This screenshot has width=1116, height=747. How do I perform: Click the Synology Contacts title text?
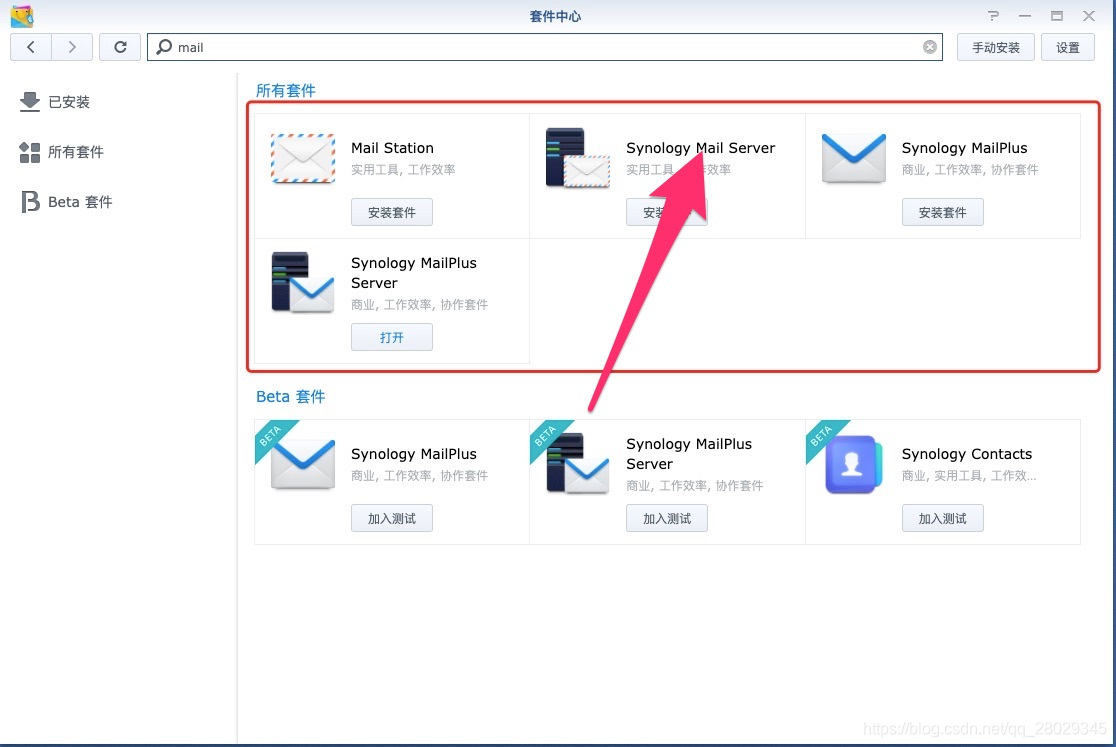[x=967, y=454]
